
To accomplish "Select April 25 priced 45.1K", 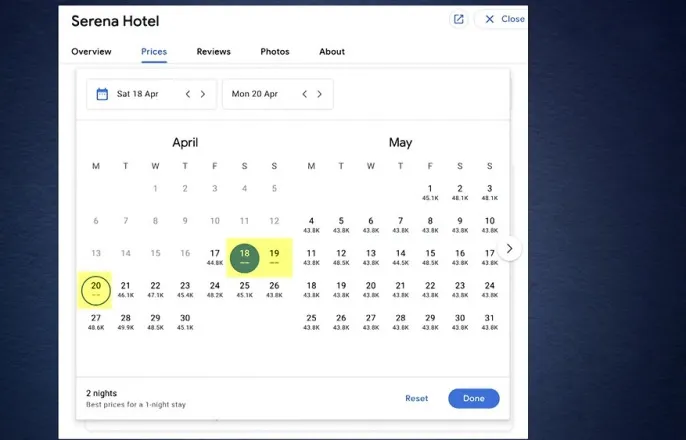I will point(245,290).
